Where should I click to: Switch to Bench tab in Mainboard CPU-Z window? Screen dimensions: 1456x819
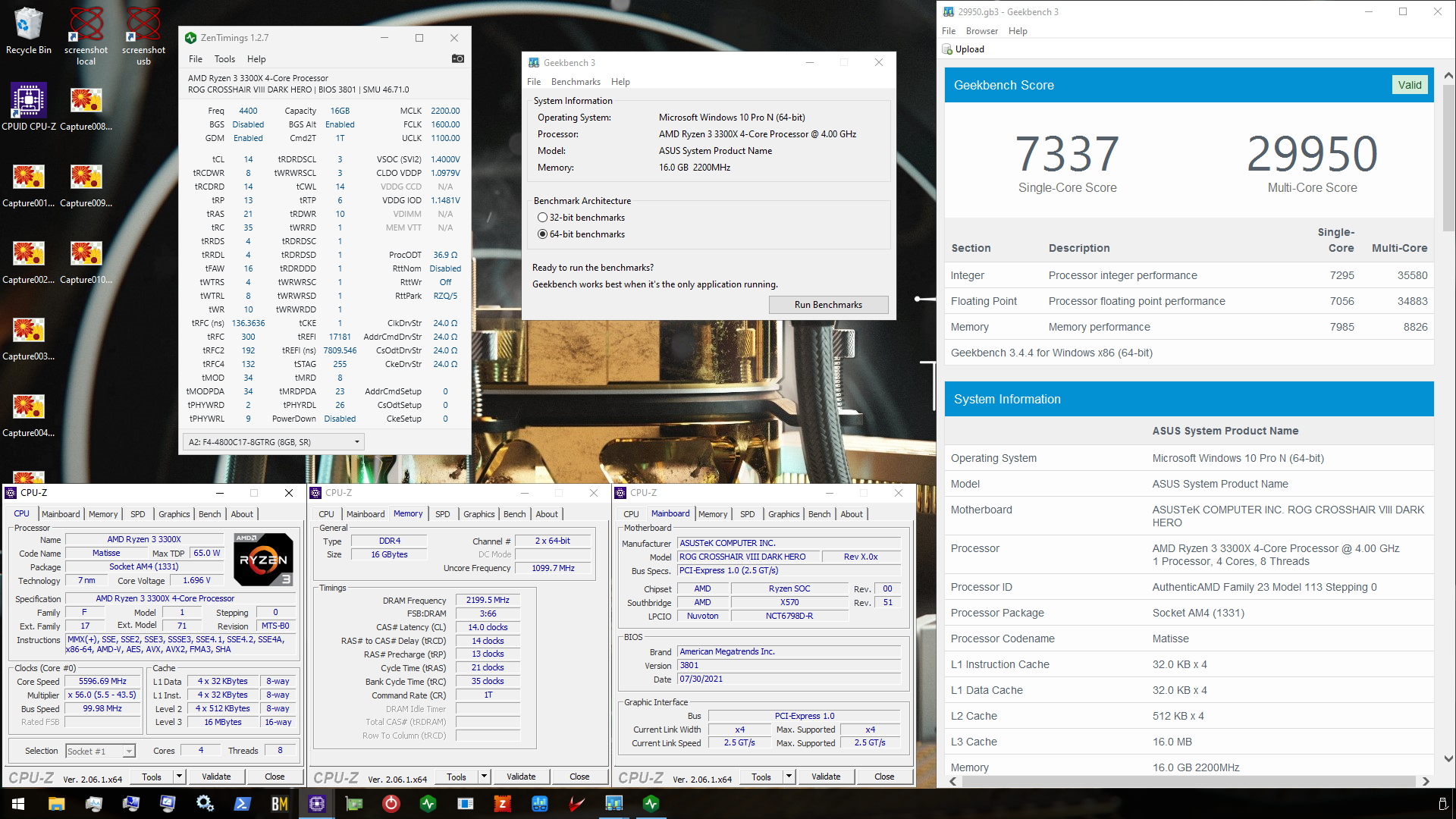819,514
